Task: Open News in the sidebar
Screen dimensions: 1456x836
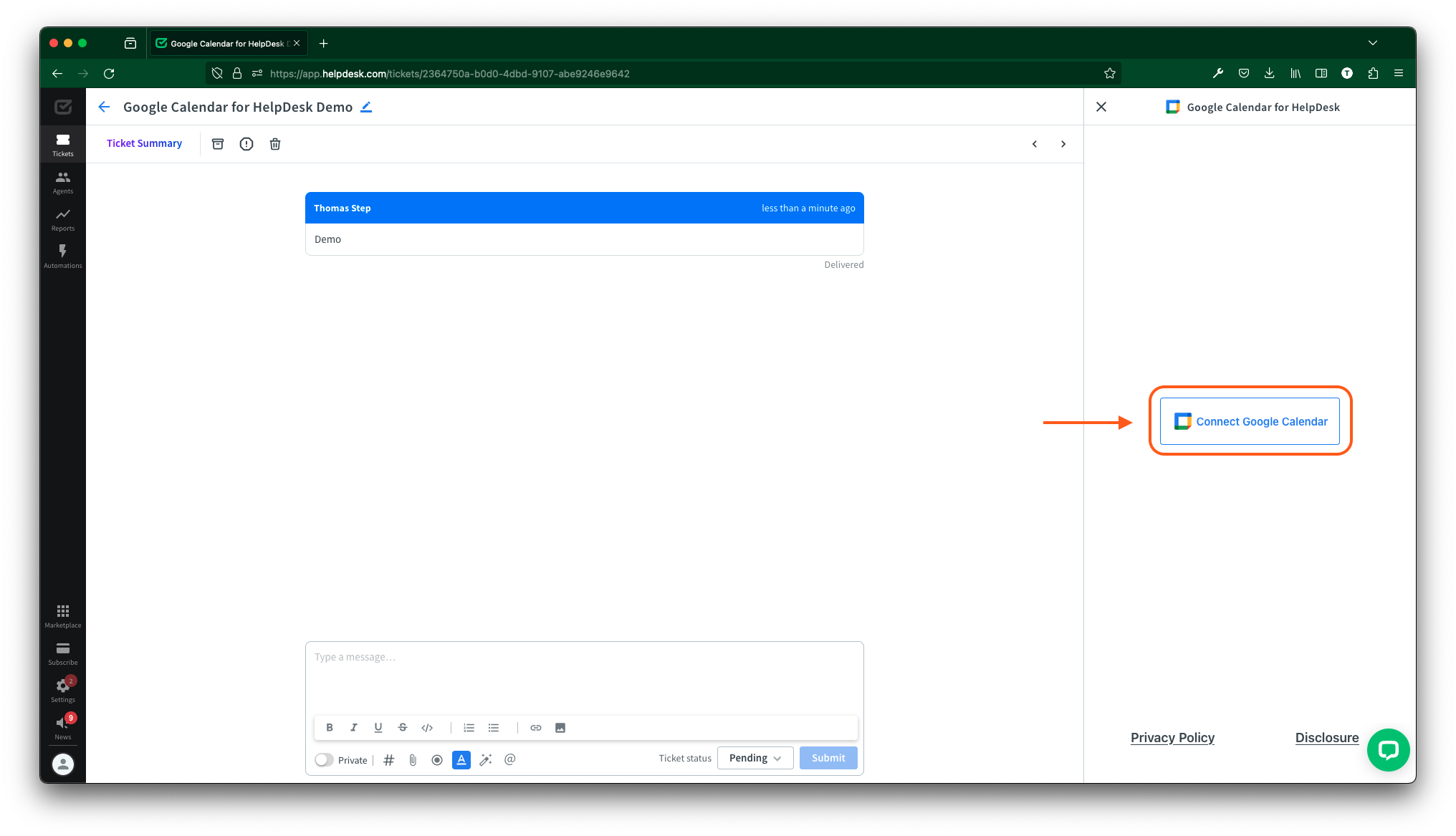Action: (63, 728)
